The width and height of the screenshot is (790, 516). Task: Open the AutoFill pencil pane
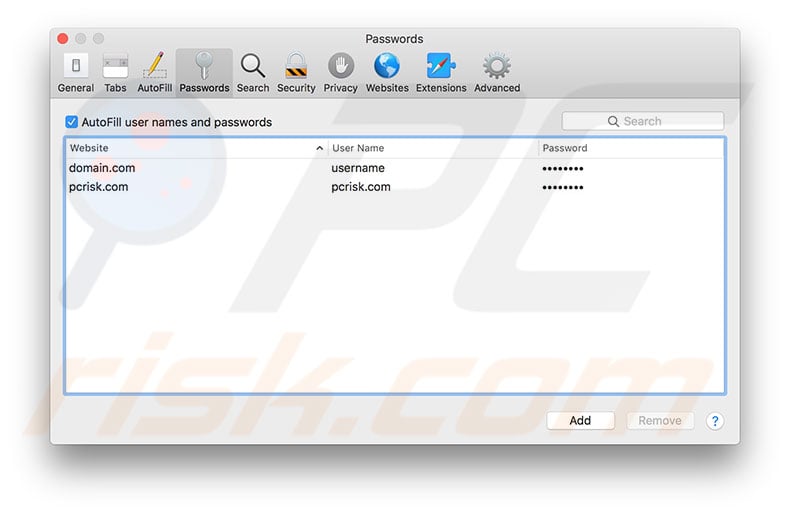coord(155,73)
